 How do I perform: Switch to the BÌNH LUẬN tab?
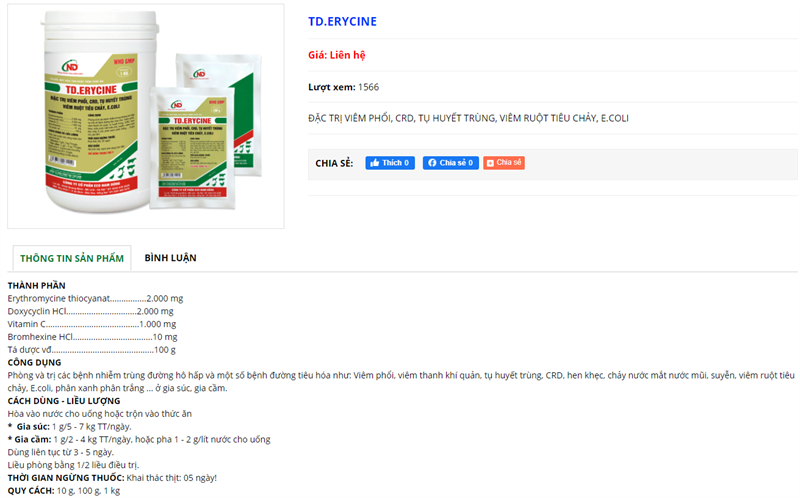(170, 258)
